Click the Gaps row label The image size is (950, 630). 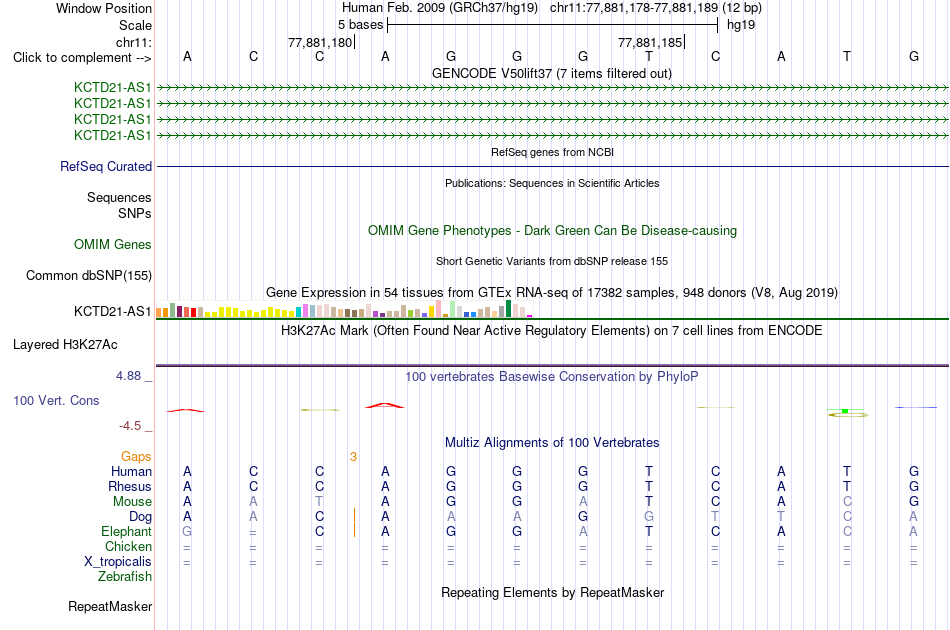point(136,457)
